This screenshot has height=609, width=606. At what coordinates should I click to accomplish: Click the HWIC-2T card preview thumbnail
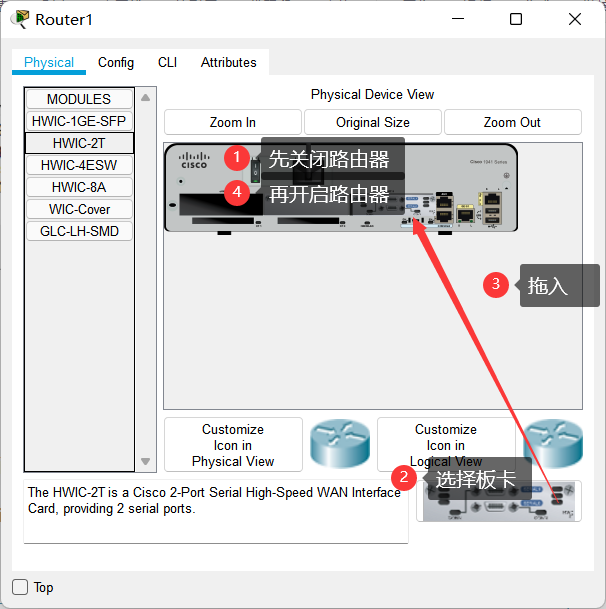(x=499, y=501)
